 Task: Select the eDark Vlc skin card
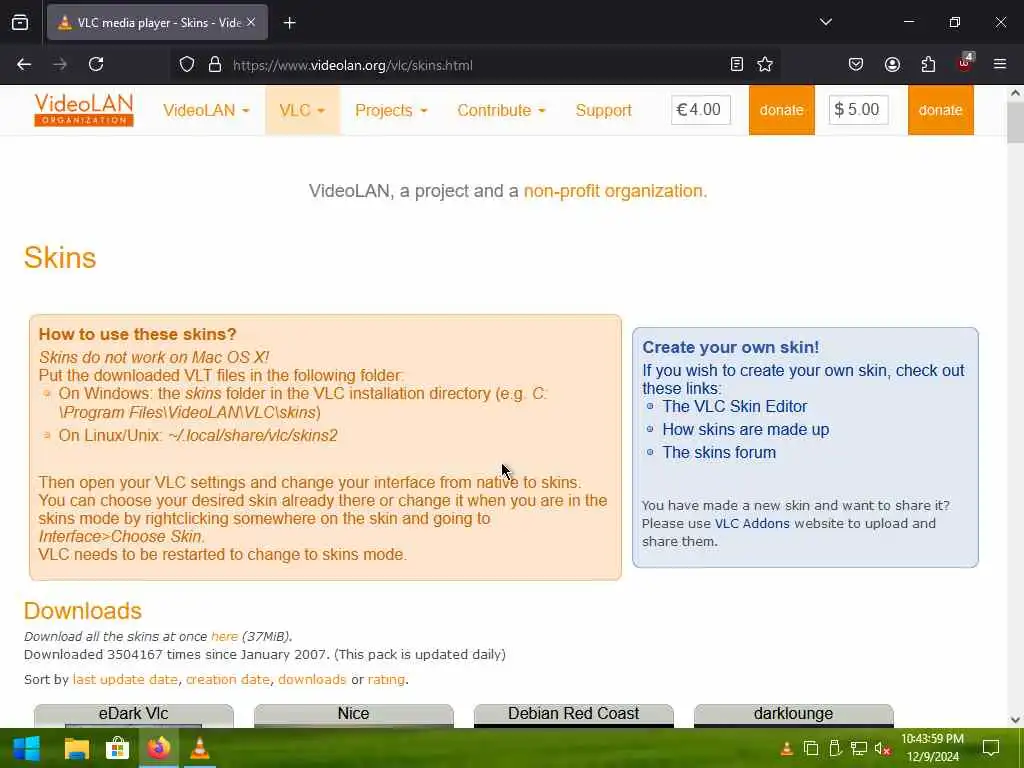click(x=133, y=715)
